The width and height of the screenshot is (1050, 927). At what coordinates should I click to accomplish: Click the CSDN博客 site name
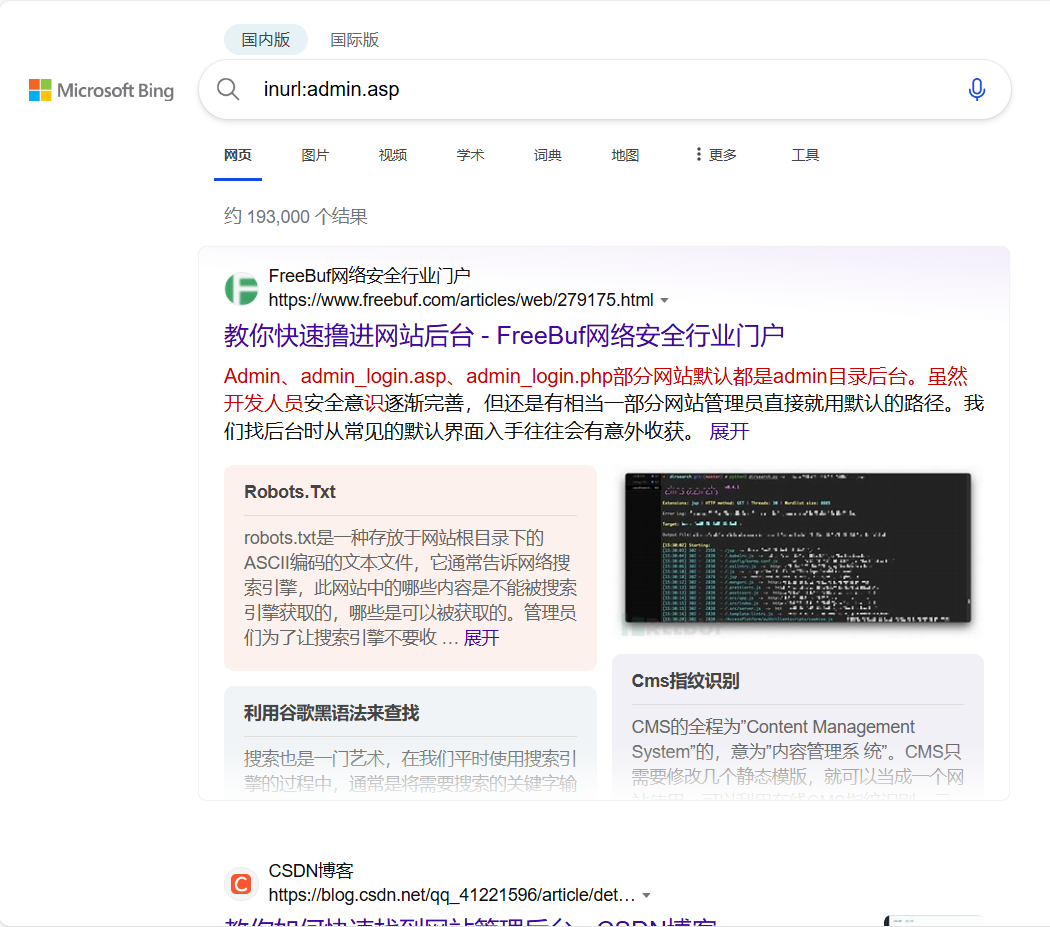pyautogui.click(x=311, y=871)
